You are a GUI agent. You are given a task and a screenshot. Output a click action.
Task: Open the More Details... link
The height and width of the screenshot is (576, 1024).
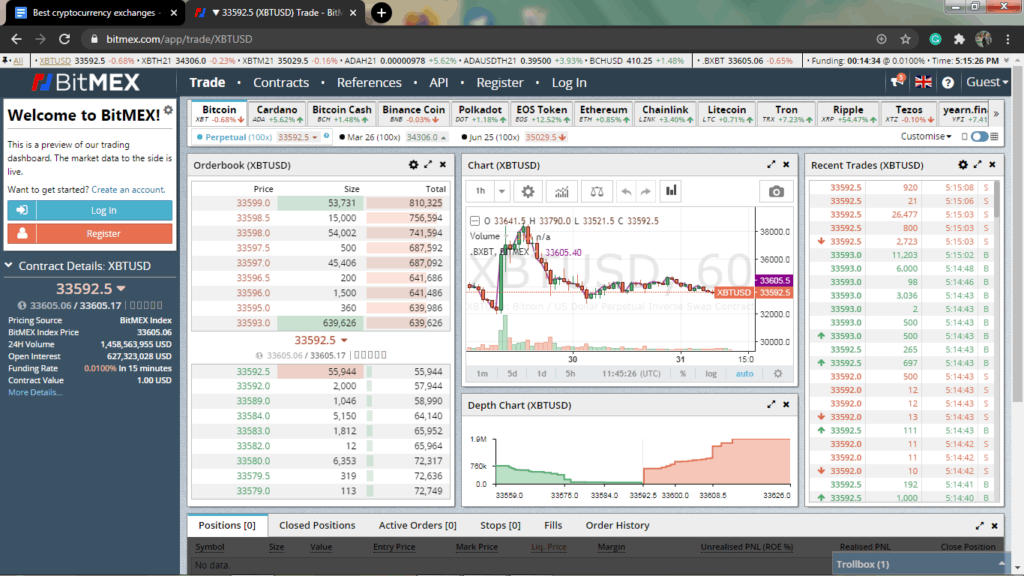point(35,392)
